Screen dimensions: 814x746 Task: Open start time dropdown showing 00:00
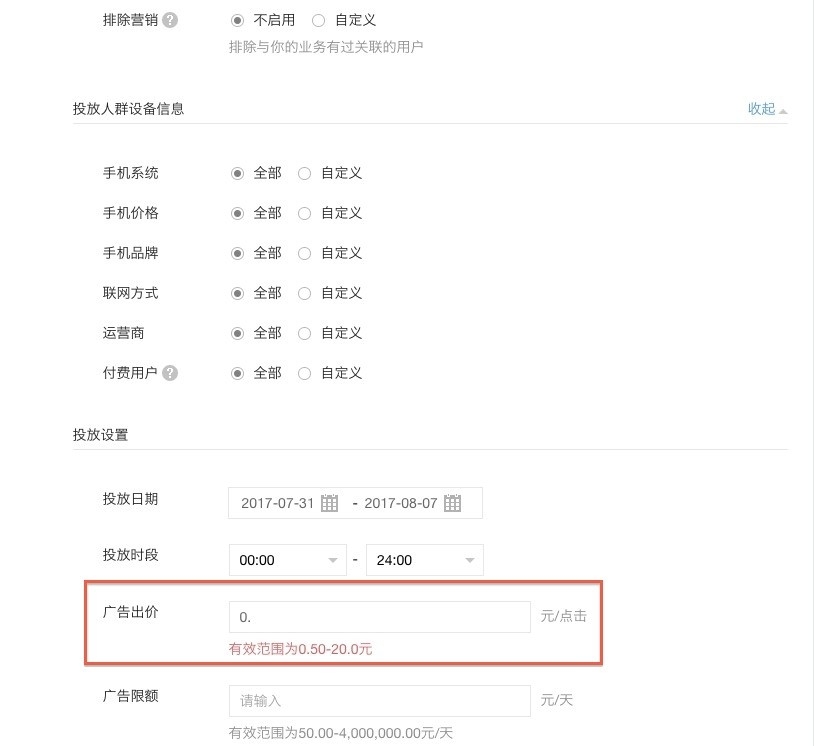click(x=287, y=560)
